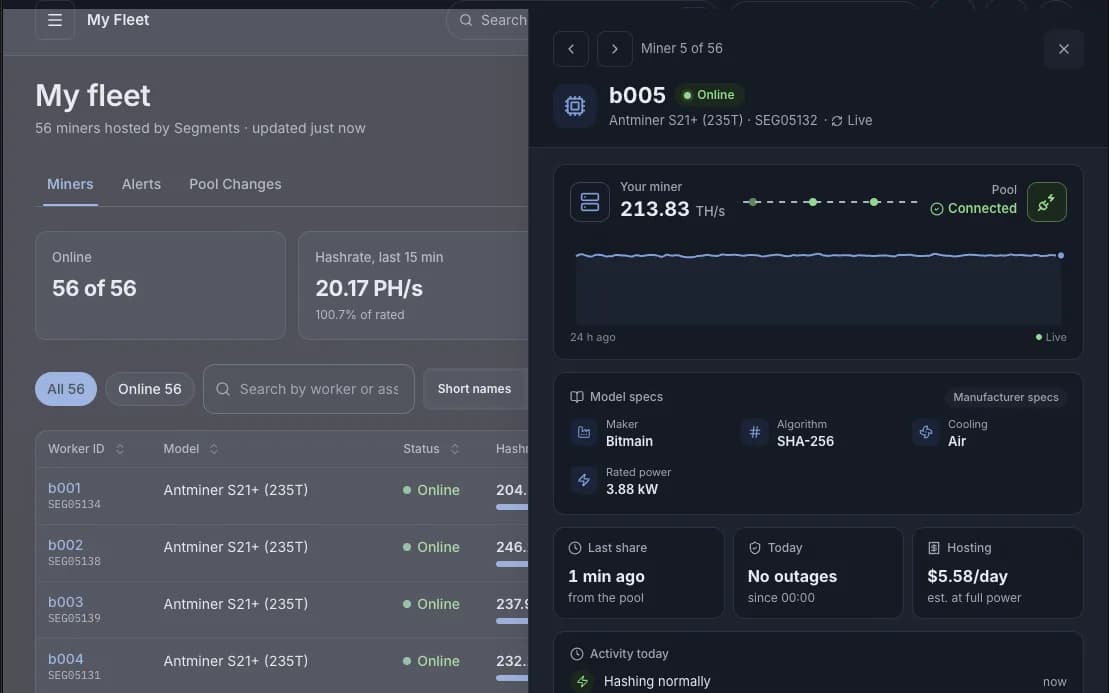
Task: Click the Miner 5 of 56 label
Action: click(682, 49)
